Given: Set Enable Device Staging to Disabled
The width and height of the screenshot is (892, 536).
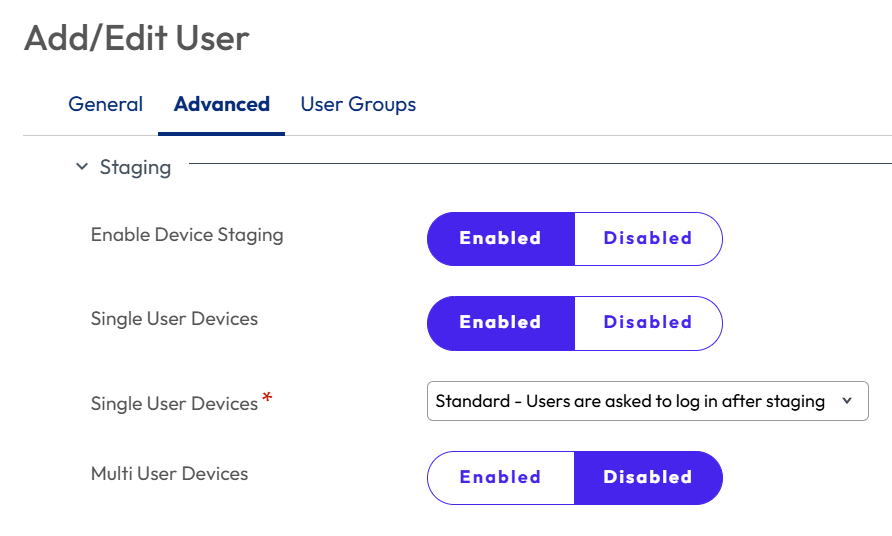Looking at the screenshot, I should click(648, 238).
